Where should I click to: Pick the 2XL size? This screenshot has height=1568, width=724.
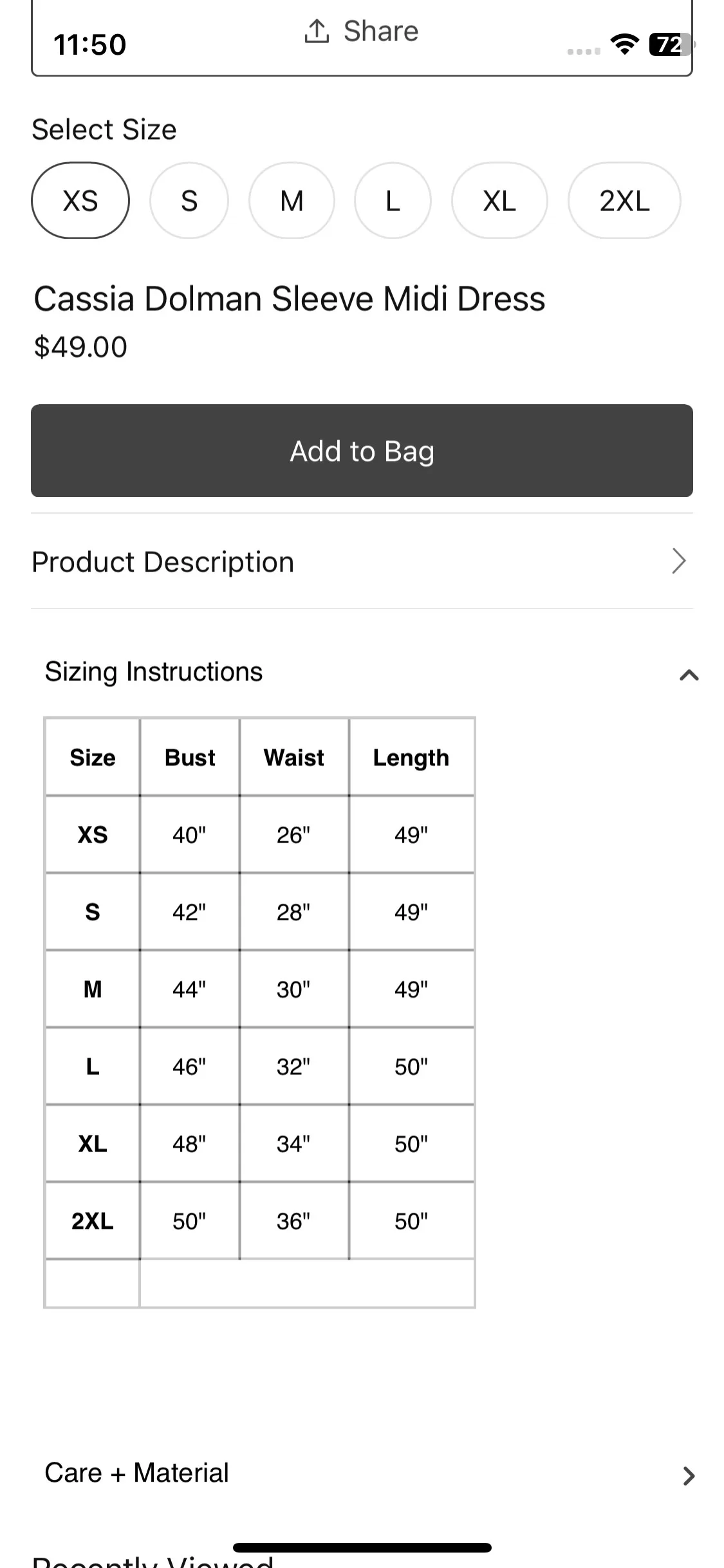coord(624,200)
